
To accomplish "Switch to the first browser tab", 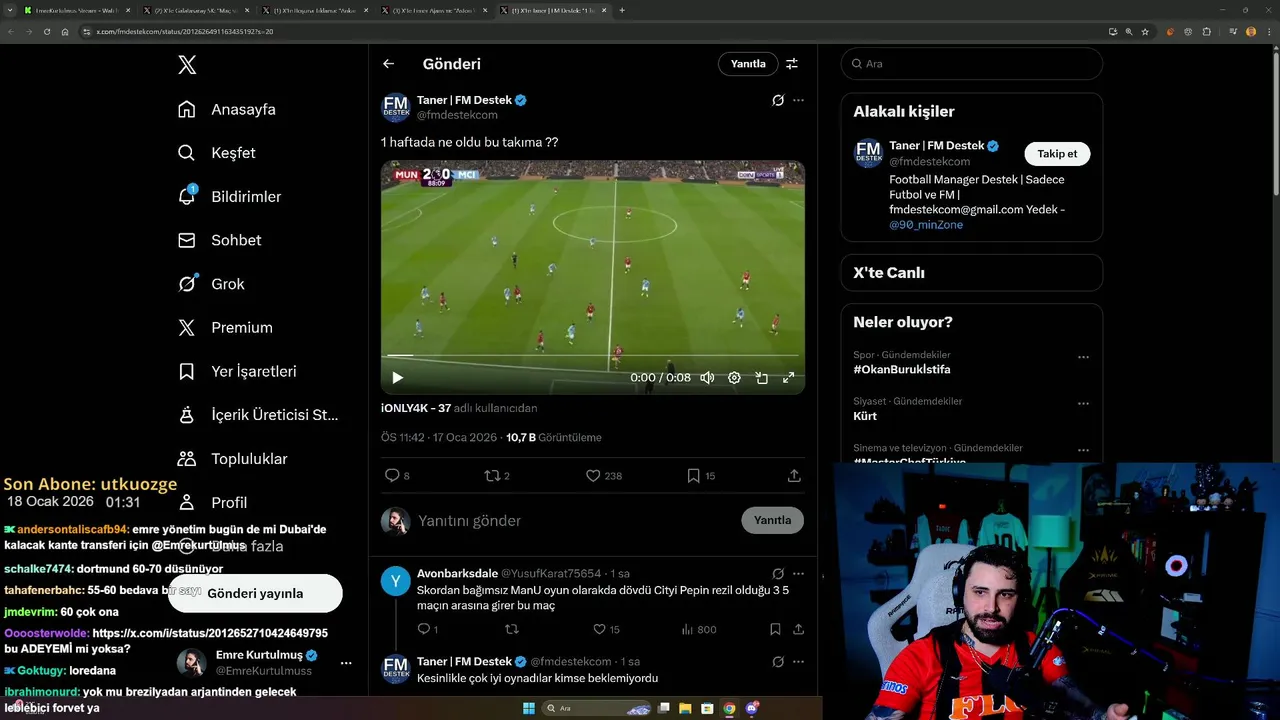I will click(77, 10).
